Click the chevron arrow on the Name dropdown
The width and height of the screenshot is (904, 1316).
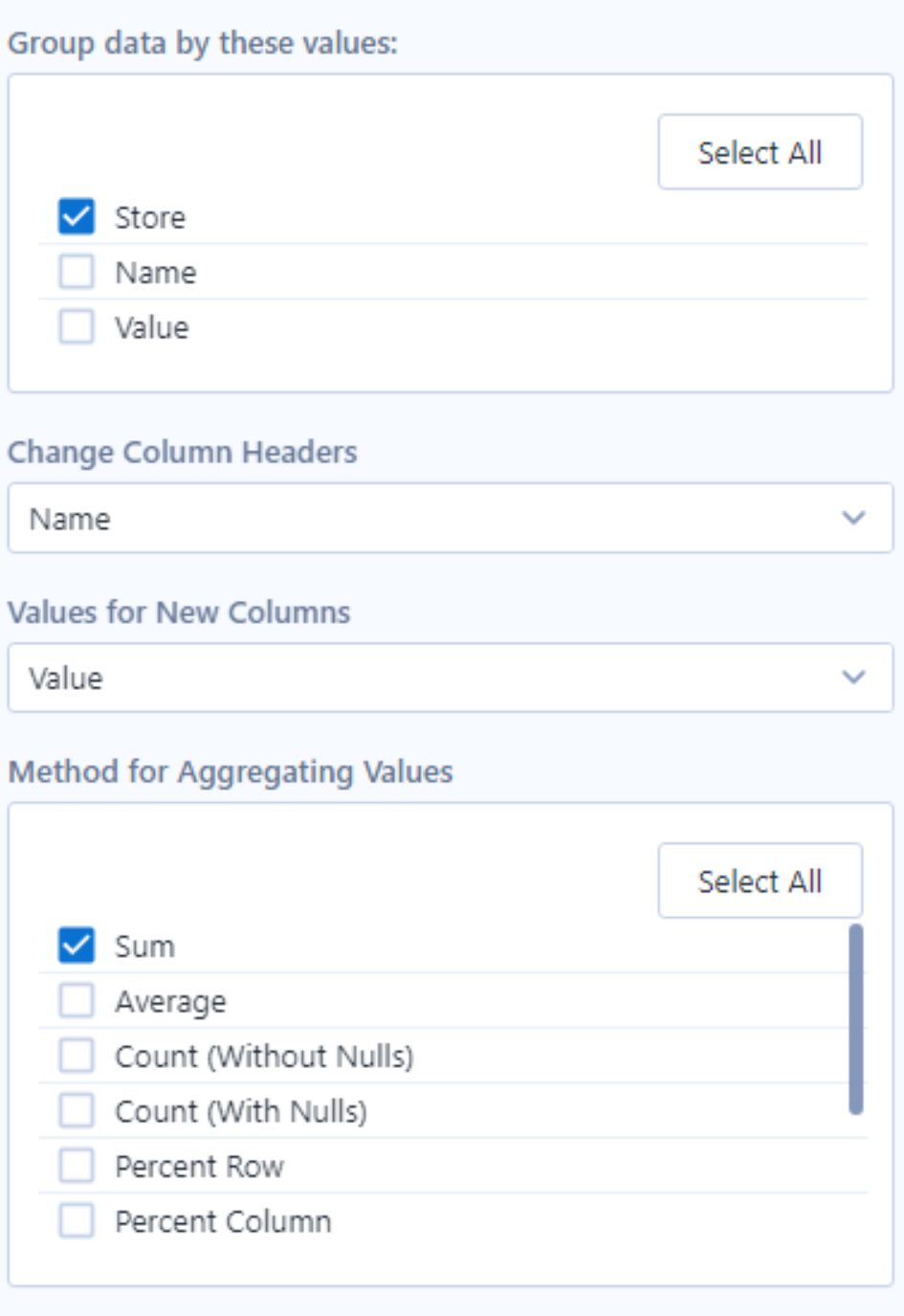click(853, 518)
